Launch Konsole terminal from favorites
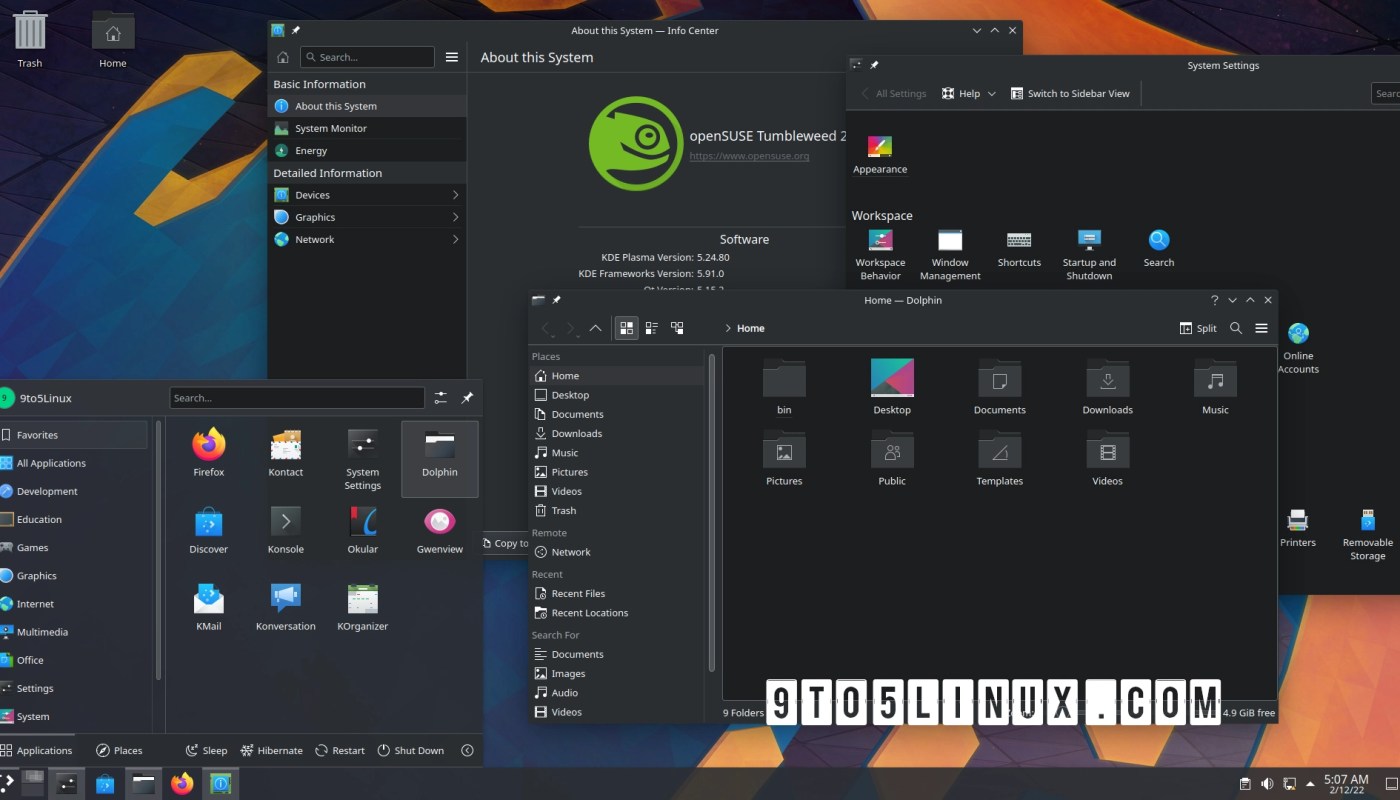This screenshot has width=1400, height=800. (x=286, y=530)
